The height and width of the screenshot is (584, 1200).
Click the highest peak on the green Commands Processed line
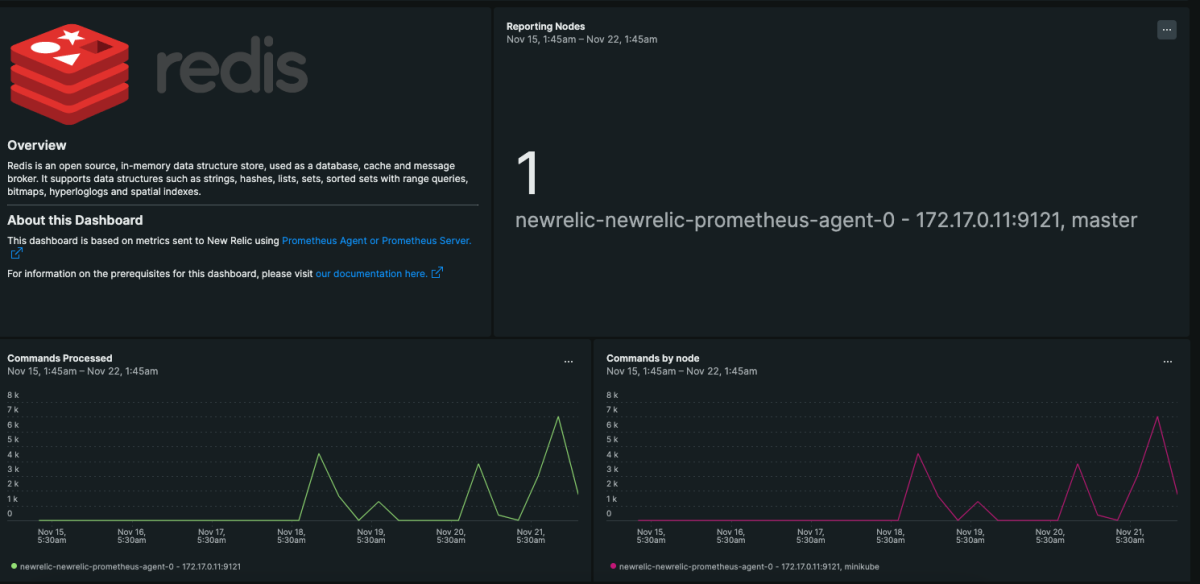point(558,416)
